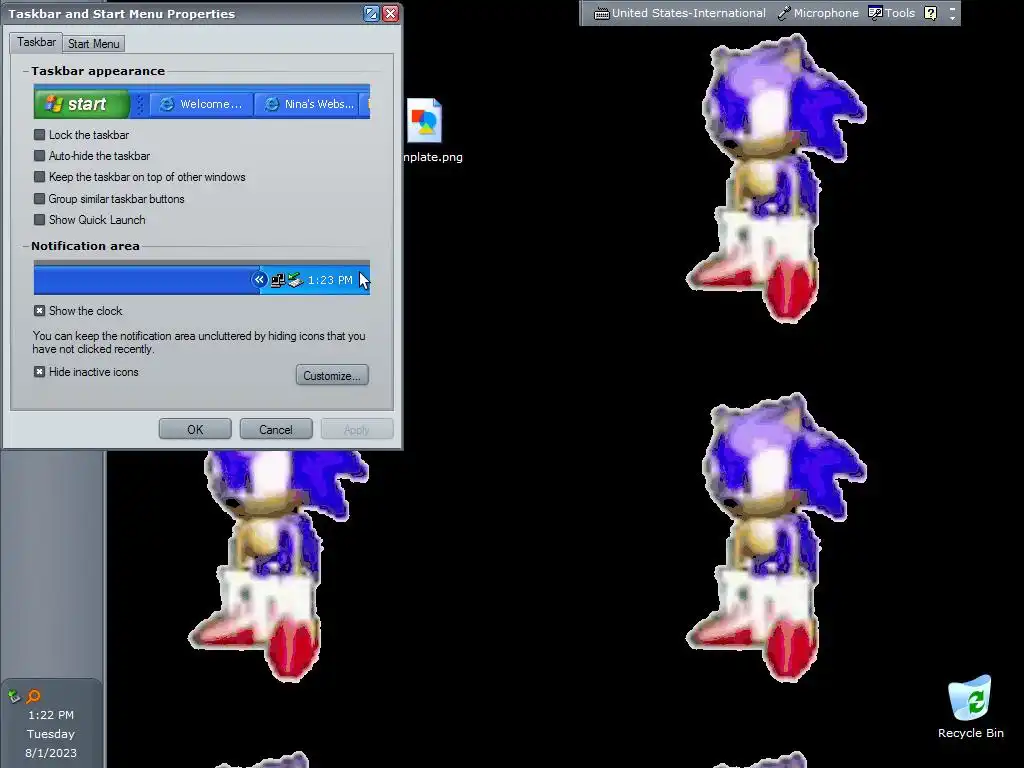Select the Recycle Bin desktop icon
Image resolution: width=1024 pixels, height=768 pixels.
[x=970, y=707]
